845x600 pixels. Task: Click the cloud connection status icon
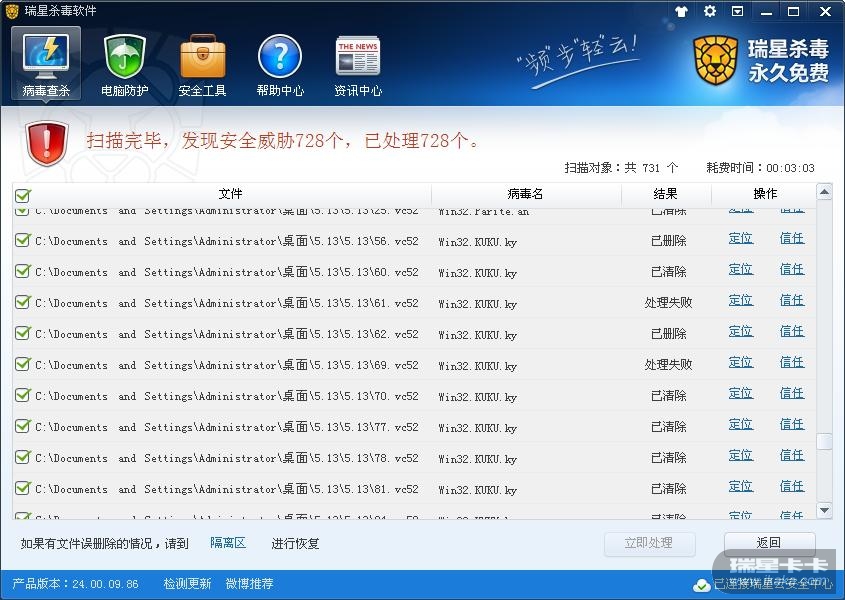701,584
